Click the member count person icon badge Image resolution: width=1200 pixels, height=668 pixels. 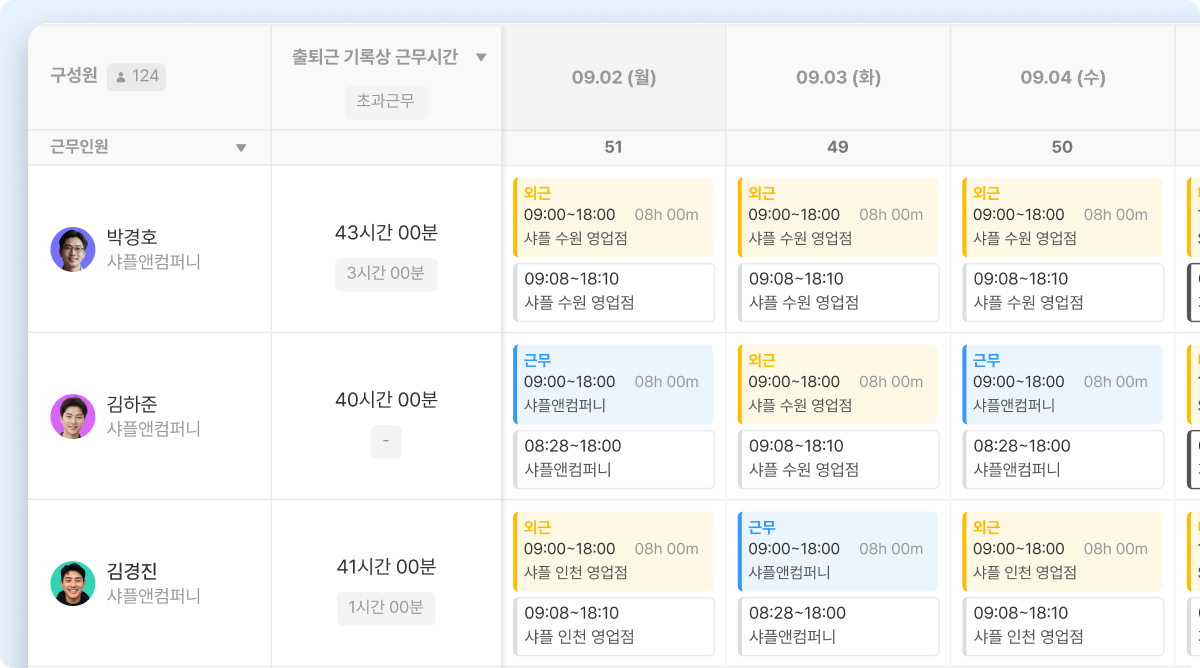tap(136, 76)
